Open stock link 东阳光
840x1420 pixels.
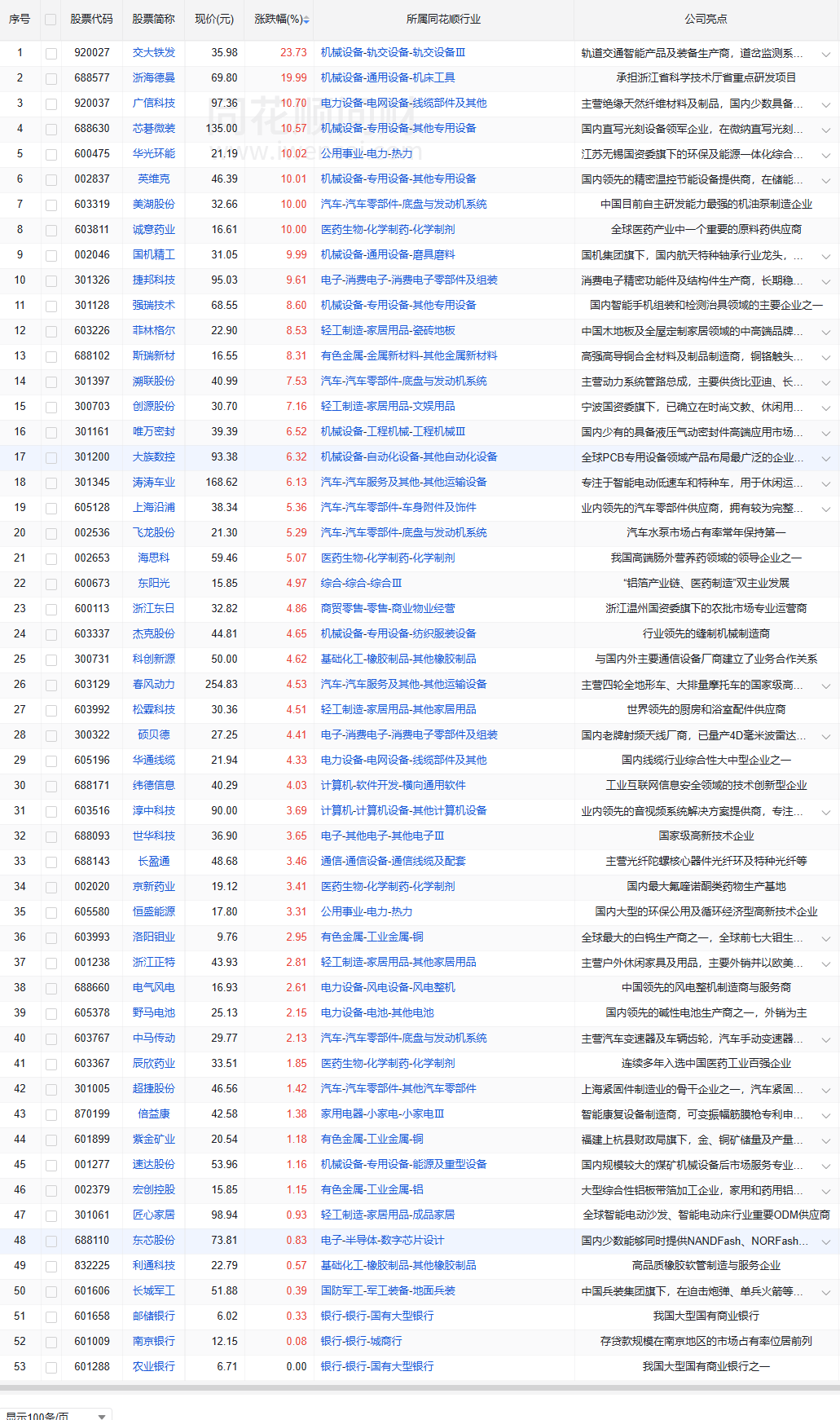(154, 583)
